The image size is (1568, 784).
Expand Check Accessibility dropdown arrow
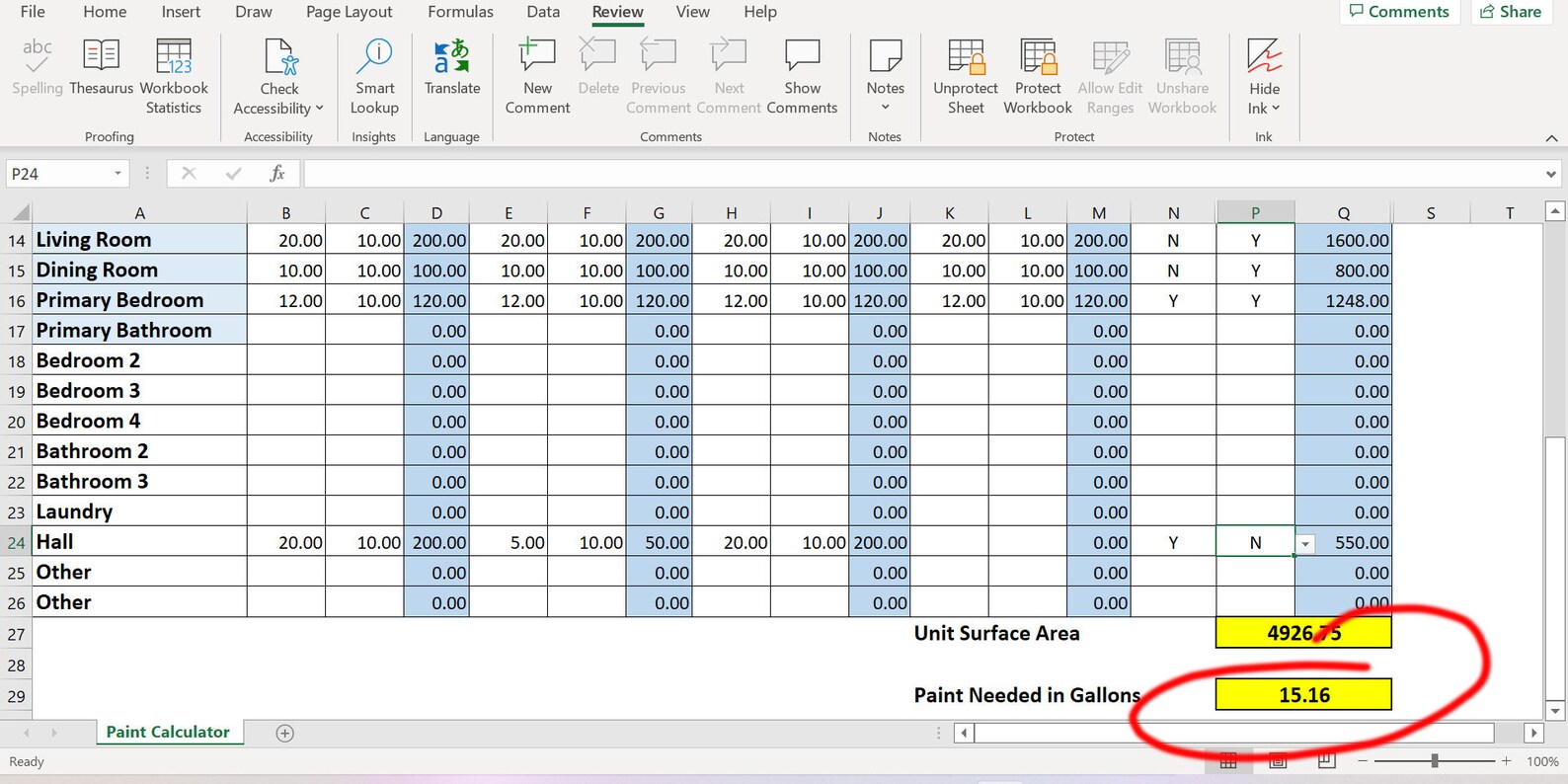point(319,109)
